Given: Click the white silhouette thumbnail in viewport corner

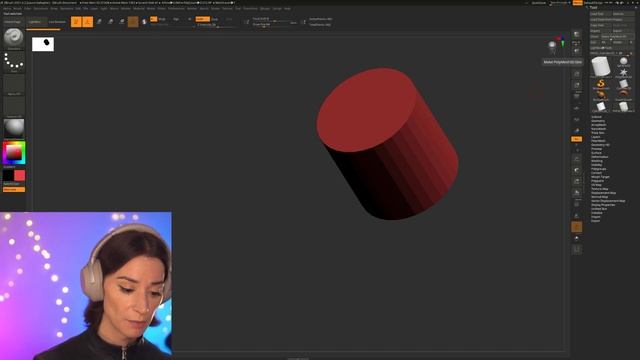Looking at the screenshot, I should coord(43,44).
